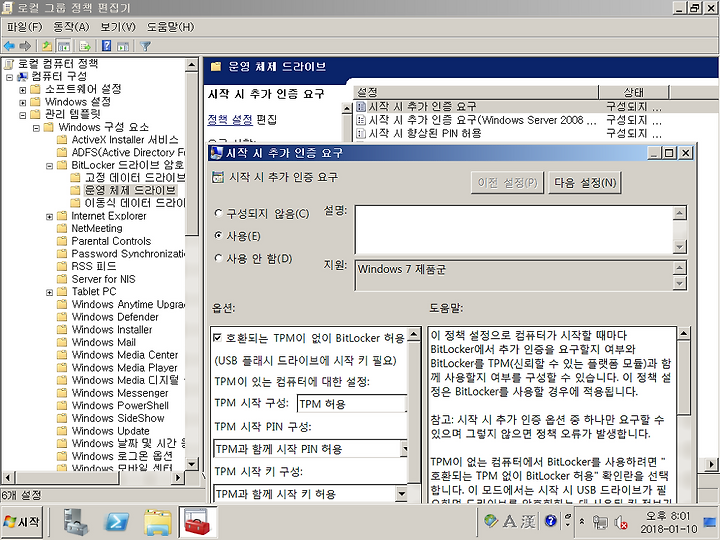Image resolution: width=720 pixels, height=540 pixels.
Task: Click the Export list toolbar icon
Action: coord(85,46)
